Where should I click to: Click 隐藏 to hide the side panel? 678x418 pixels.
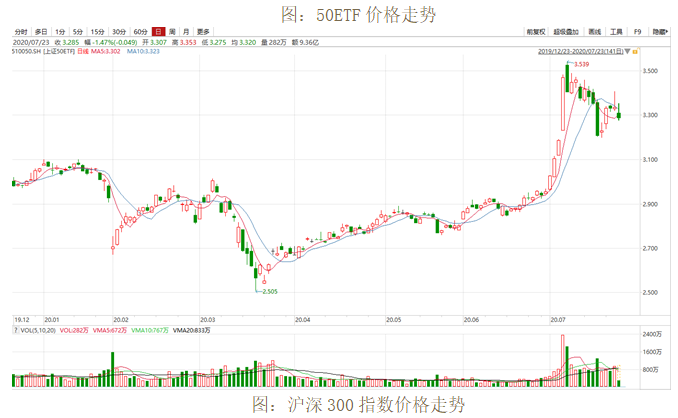(660, 32)
